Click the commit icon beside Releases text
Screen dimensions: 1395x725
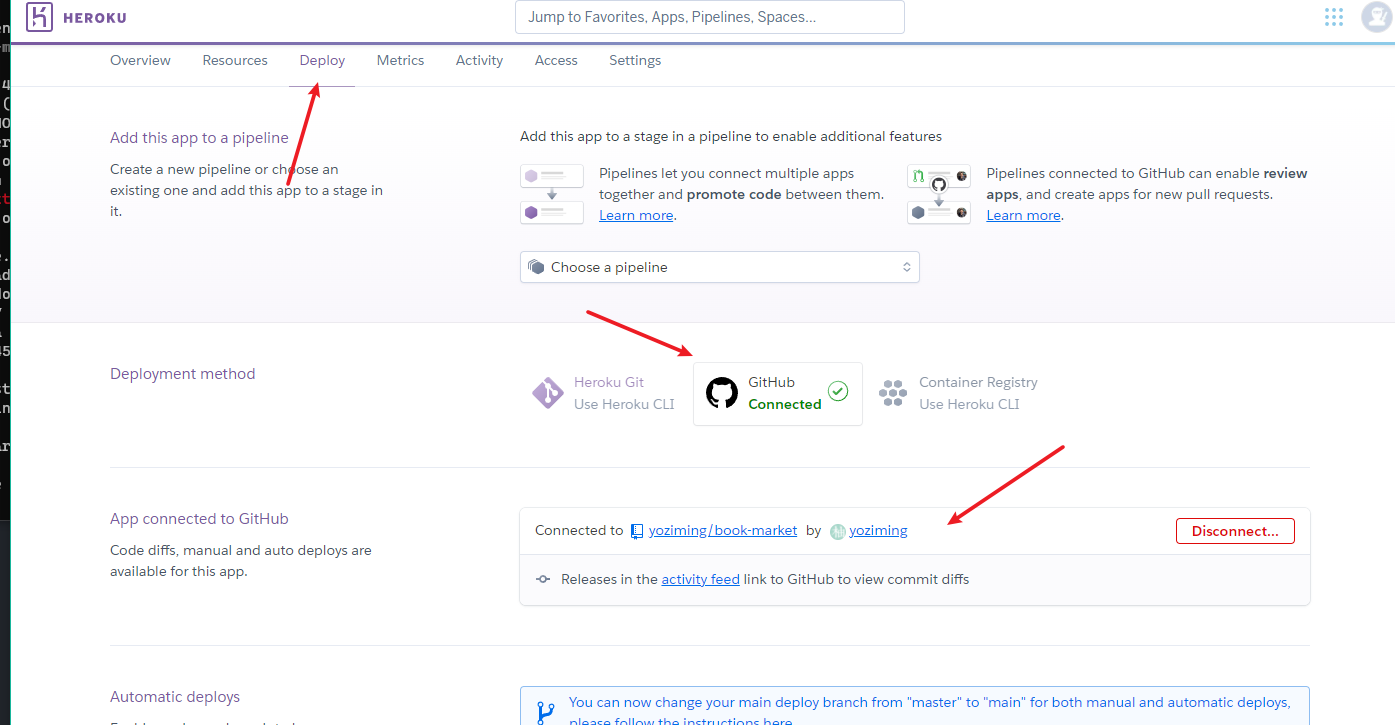[x=543, y=579]
